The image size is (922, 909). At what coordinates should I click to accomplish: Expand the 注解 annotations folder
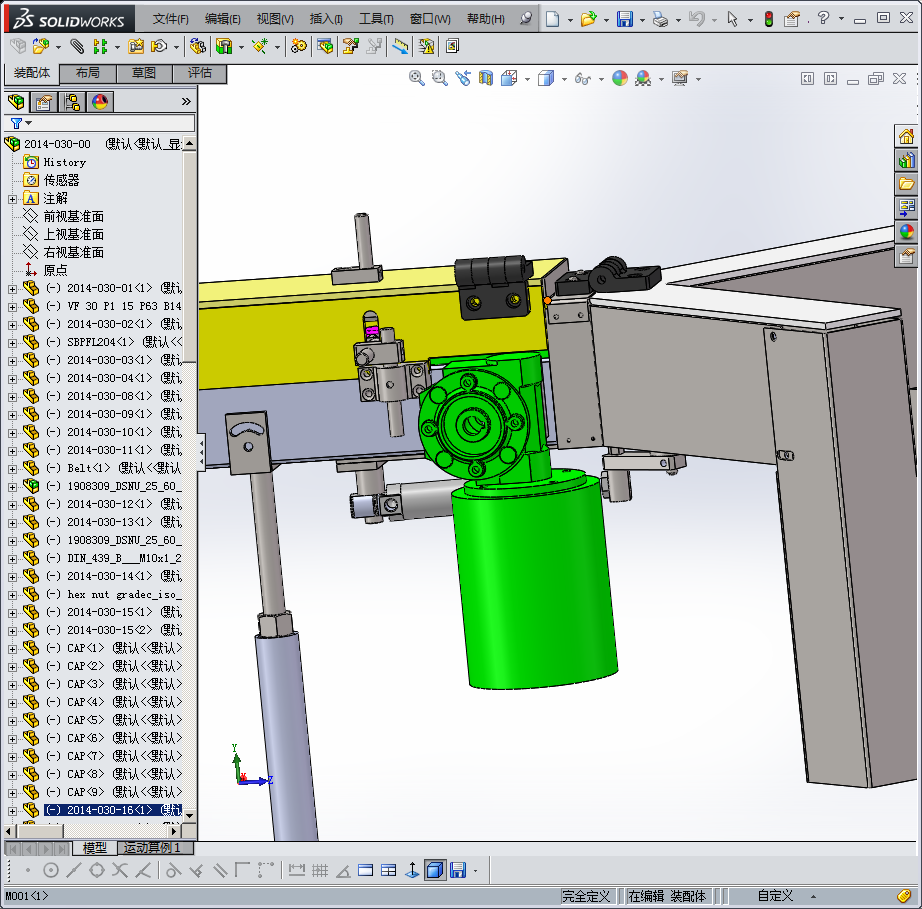(12, 198)
